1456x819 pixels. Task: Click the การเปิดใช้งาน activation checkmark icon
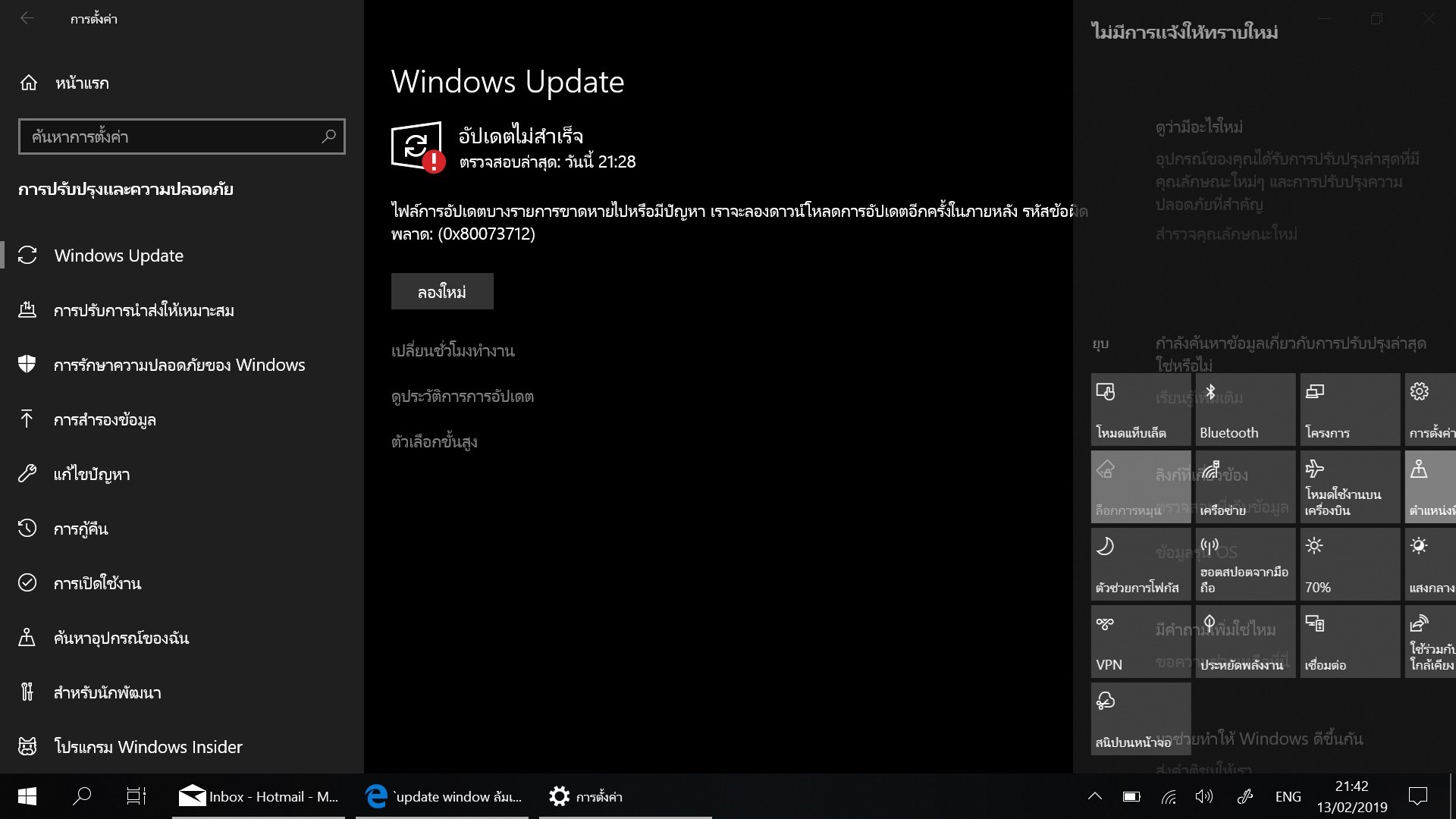[x=27, y=582]
